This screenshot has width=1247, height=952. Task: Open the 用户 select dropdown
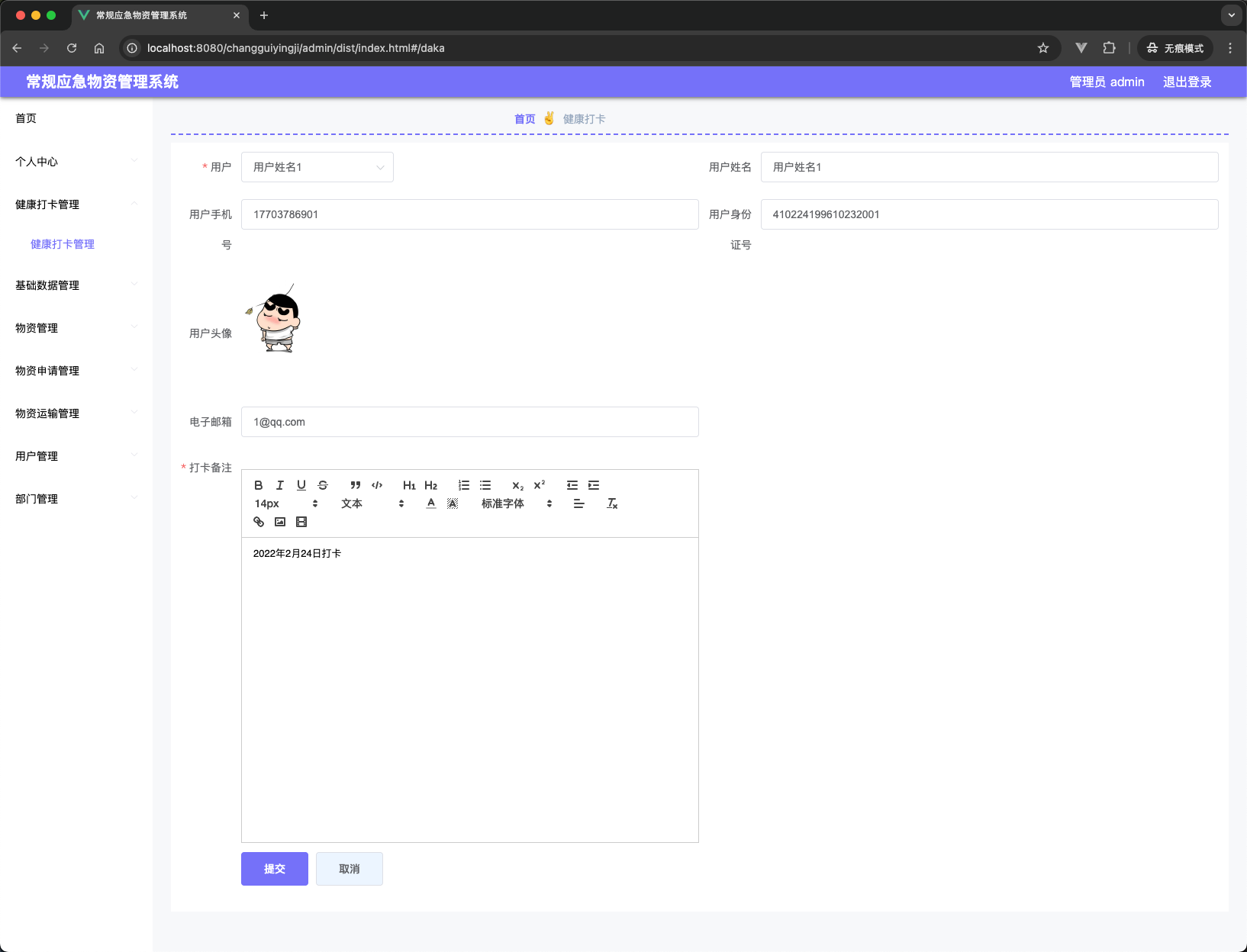317,167
